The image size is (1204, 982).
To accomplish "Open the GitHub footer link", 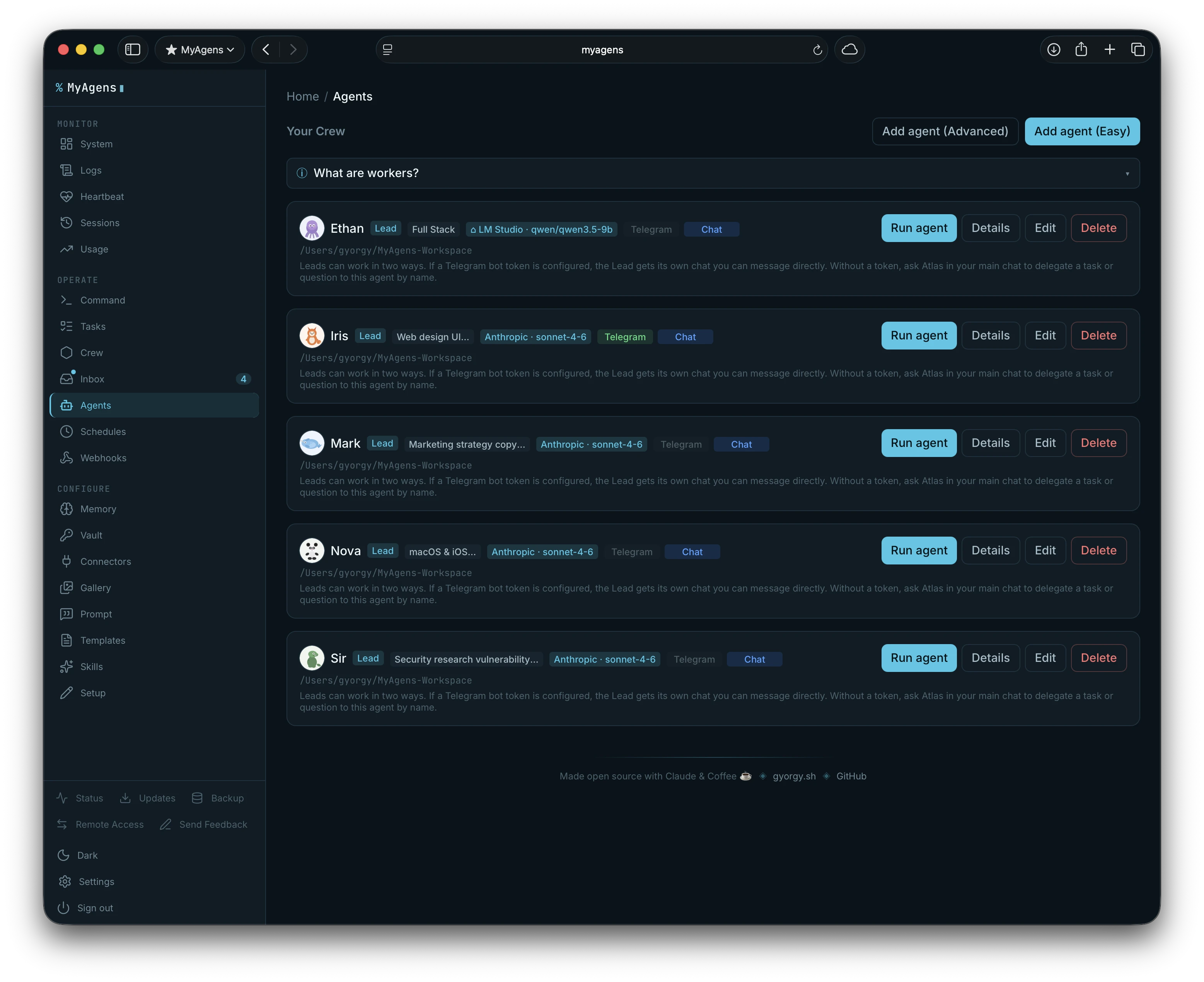I will point(851,776).
